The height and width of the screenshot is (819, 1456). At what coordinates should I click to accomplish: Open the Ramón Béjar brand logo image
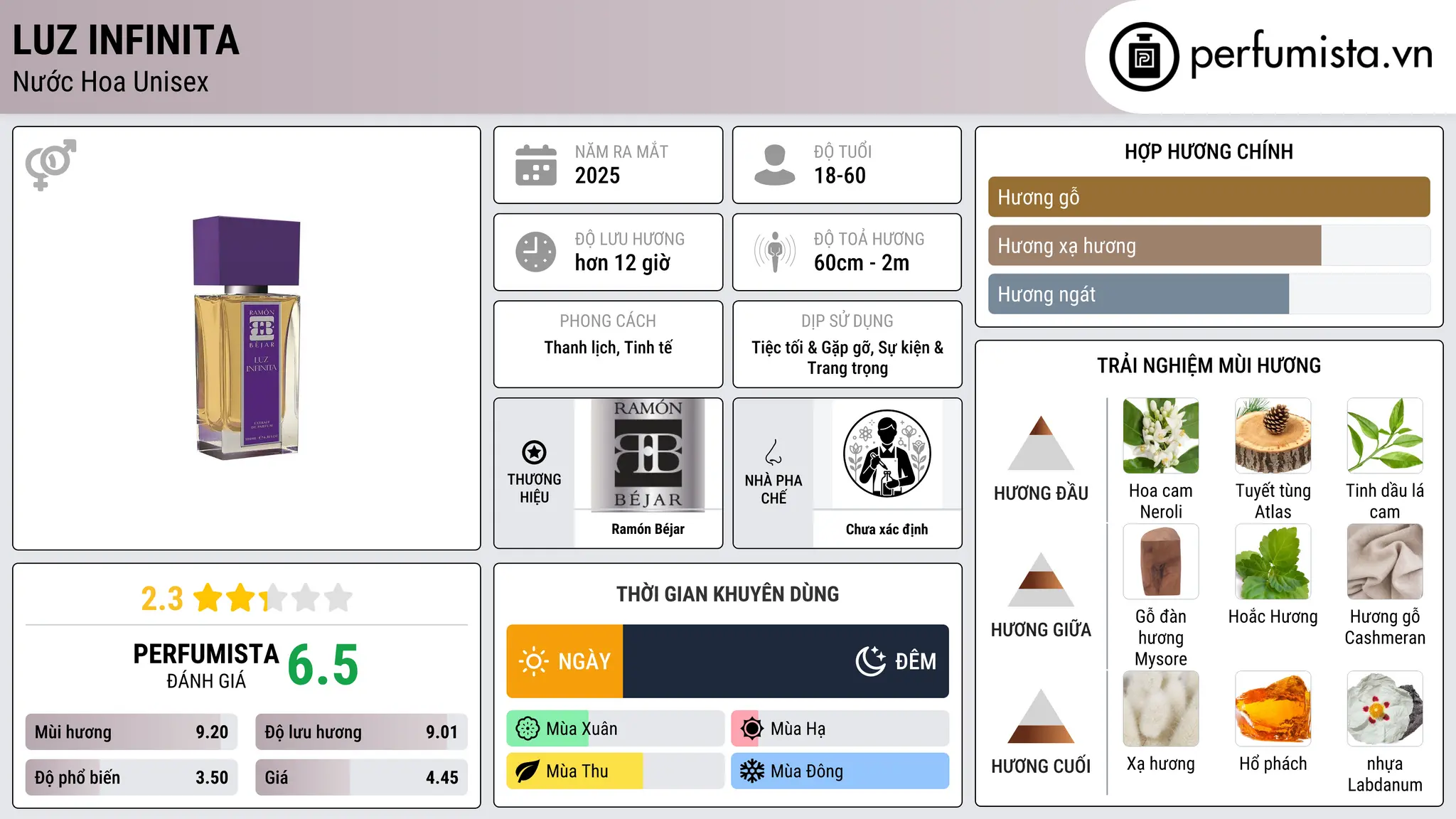pos(648,455)
